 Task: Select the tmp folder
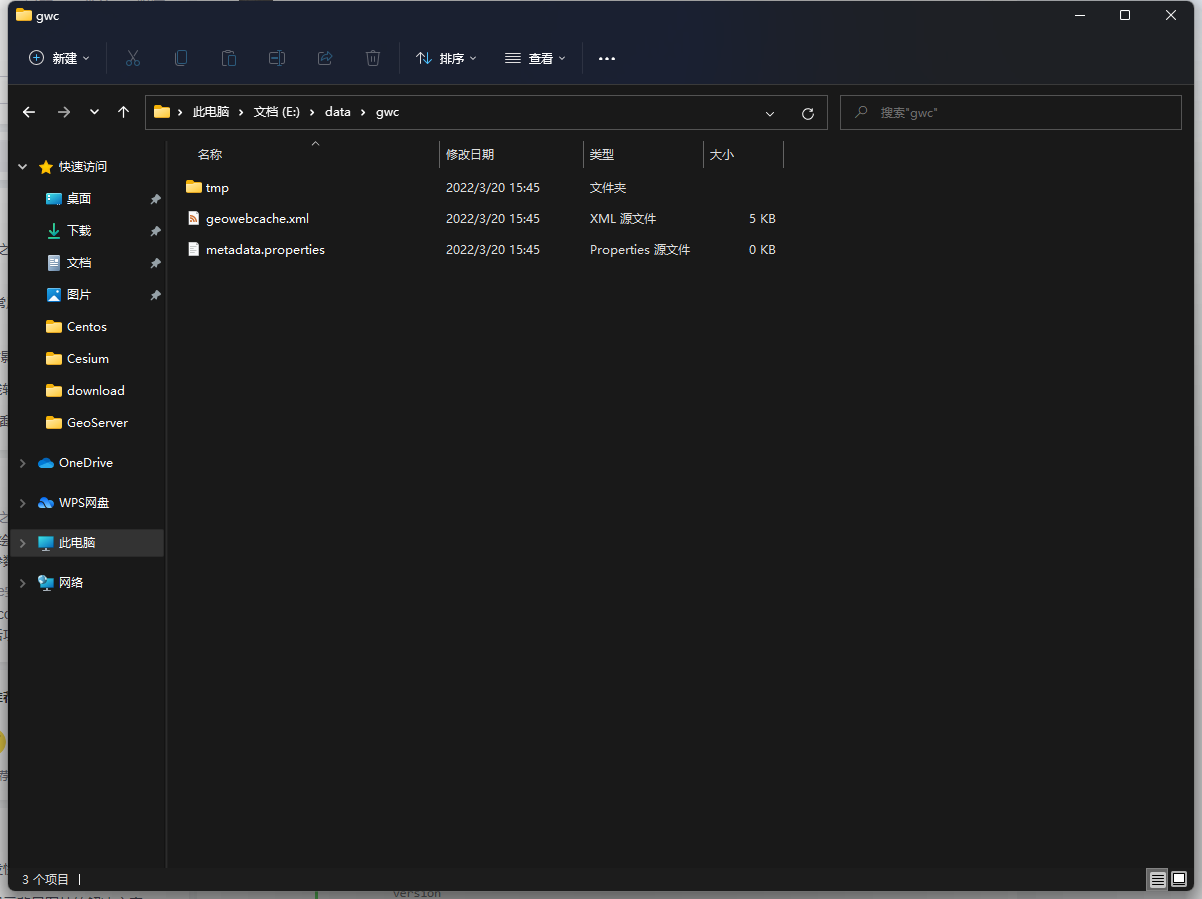tap(217, 187)
